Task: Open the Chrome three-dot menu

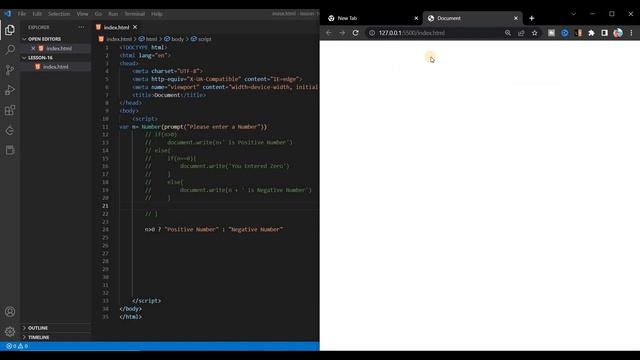Action: point(631,33)
